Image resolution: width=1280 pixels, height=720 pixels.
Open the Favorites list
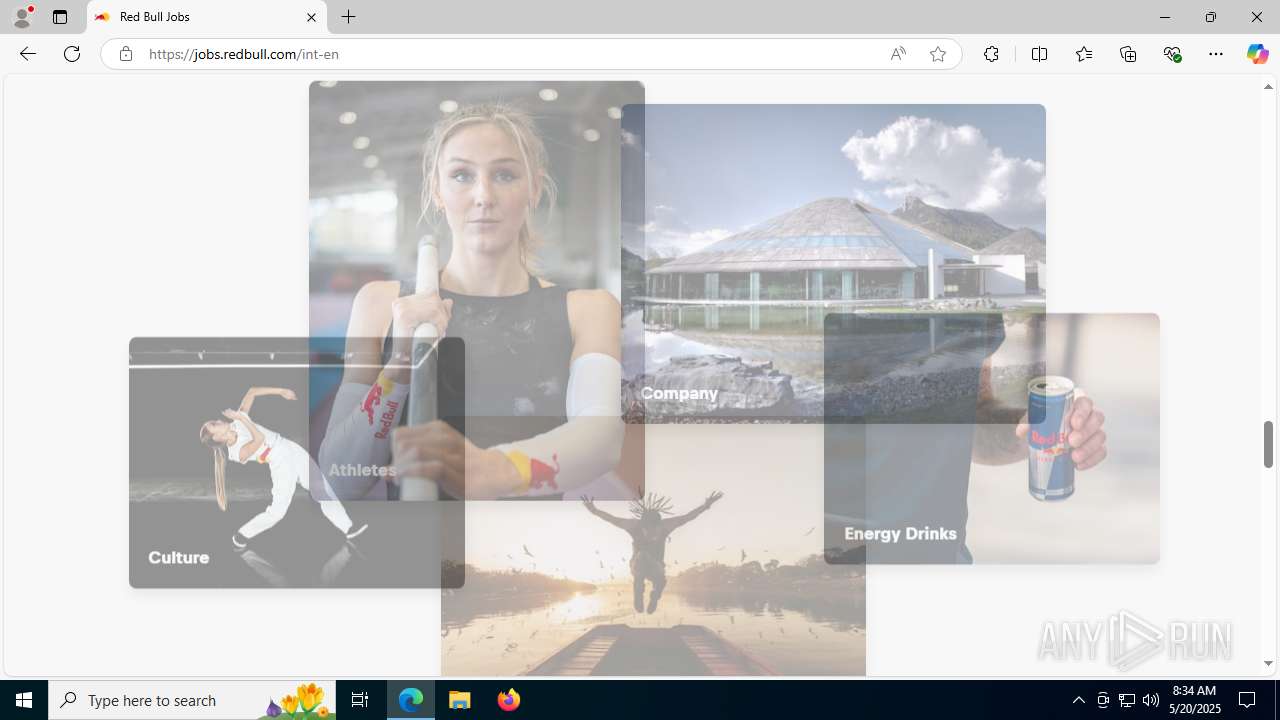[x=1084, y=54]
